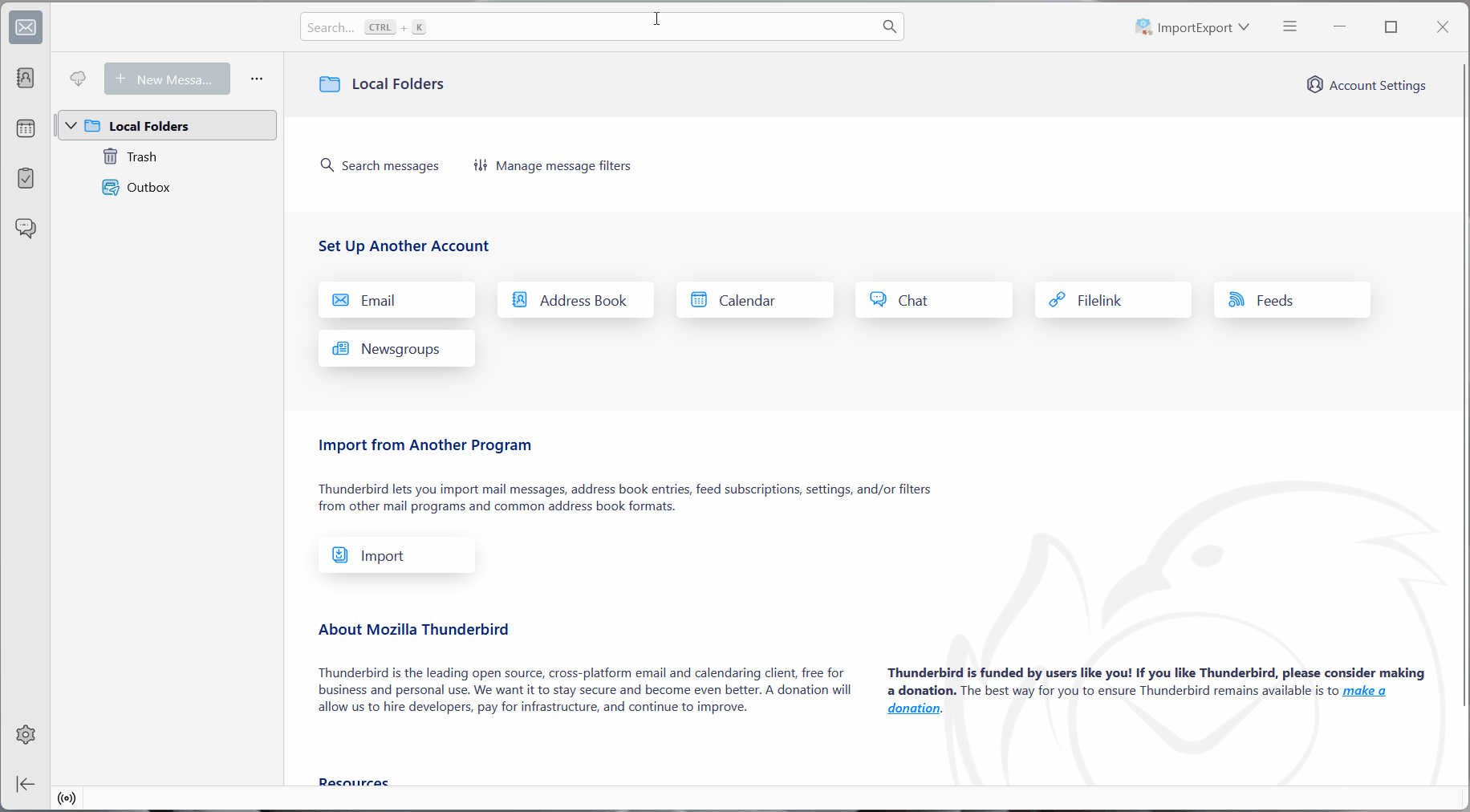The image size is (1470, 812).
Task: Click the online status indicator icon
Action: tap(67, 798)
